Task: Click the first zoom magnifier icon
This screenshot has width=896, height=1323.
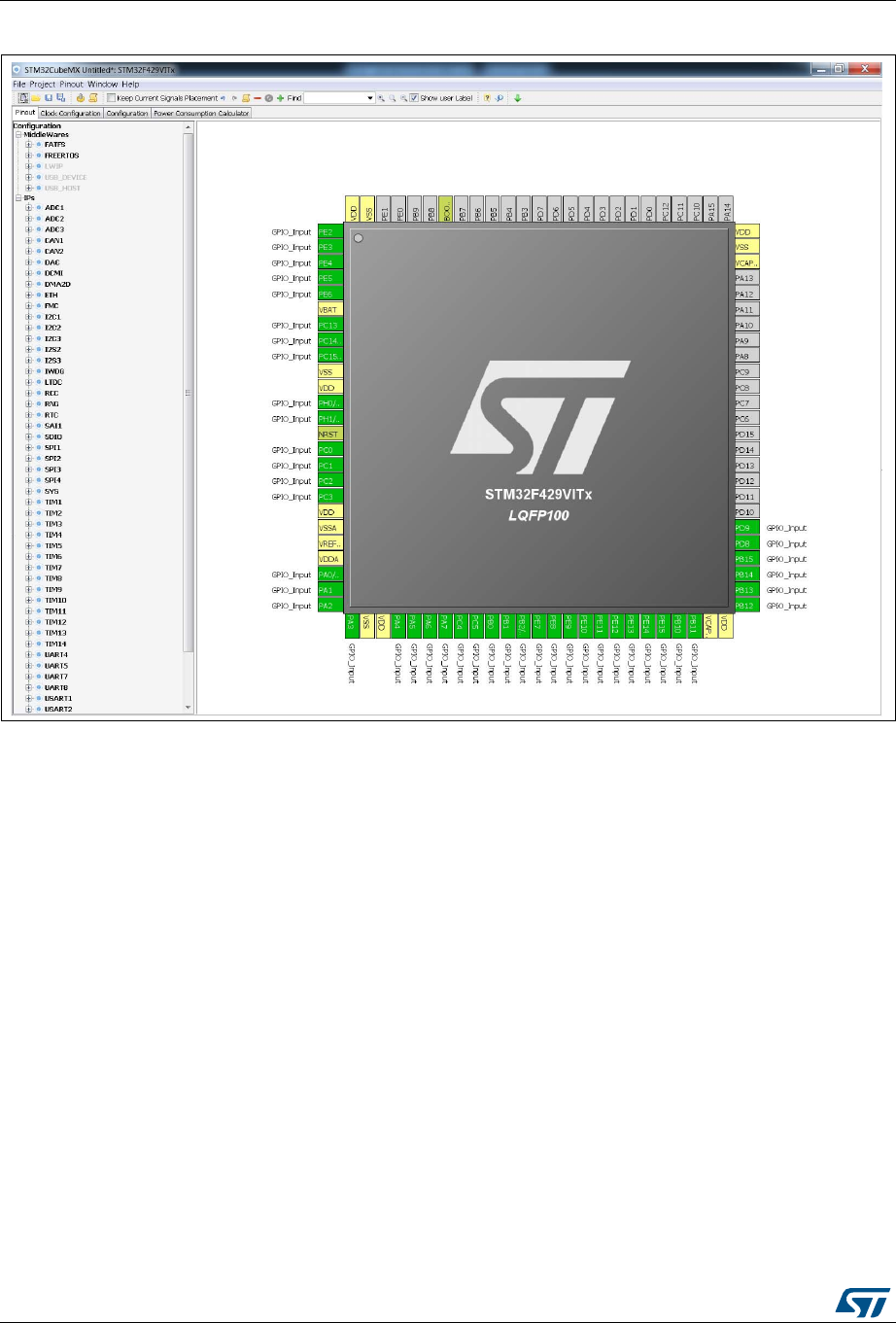Action: (x=382, y=98)
